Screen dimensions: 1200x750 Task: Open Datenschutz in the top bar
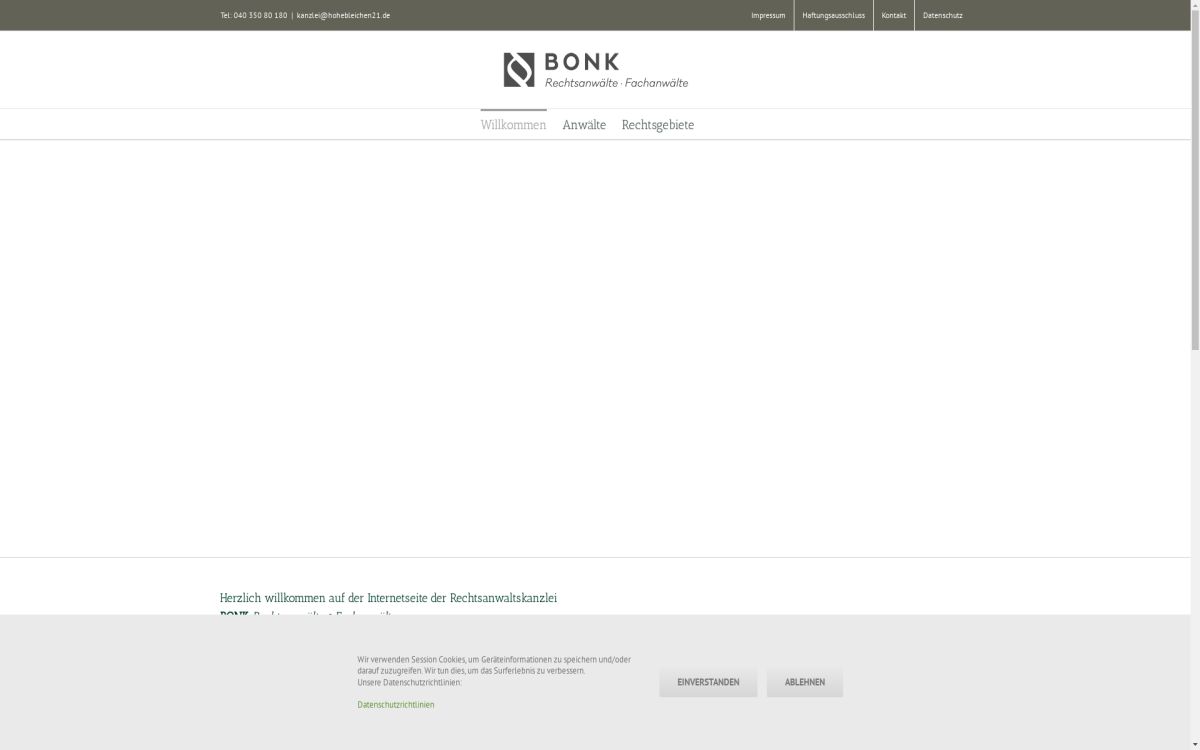click(x=942, y=15)
